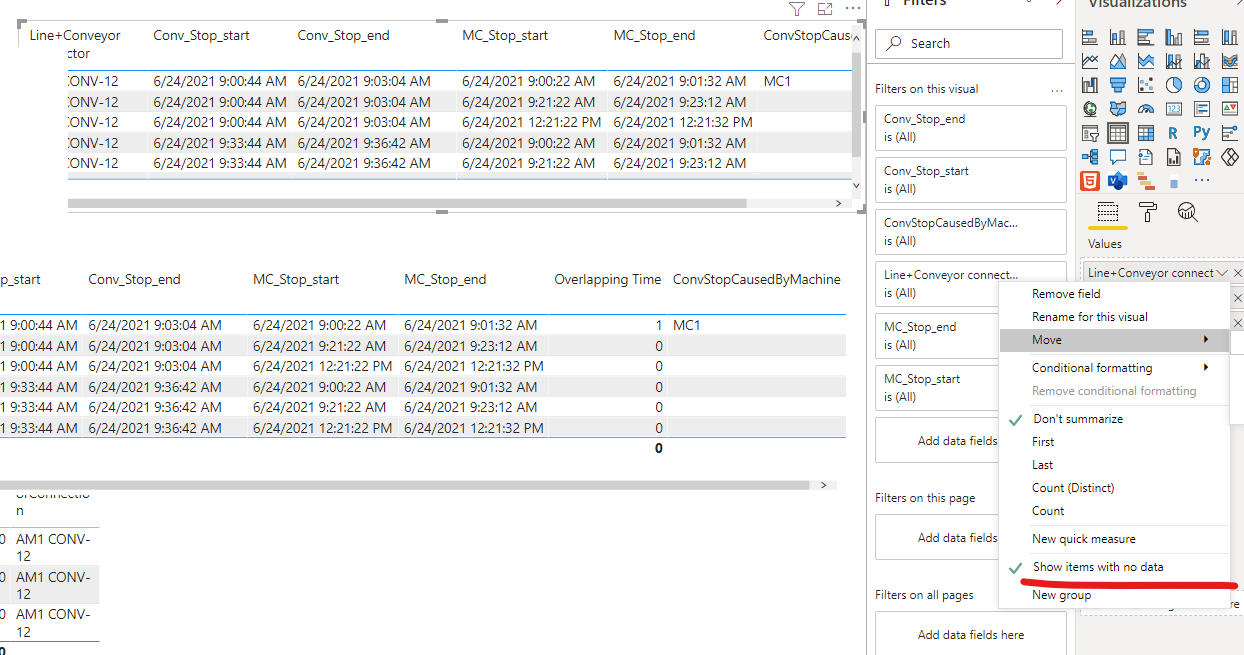Select the Clustered bar chart visual
The height and width of the screenshot is (655, 1244).
1146,37
